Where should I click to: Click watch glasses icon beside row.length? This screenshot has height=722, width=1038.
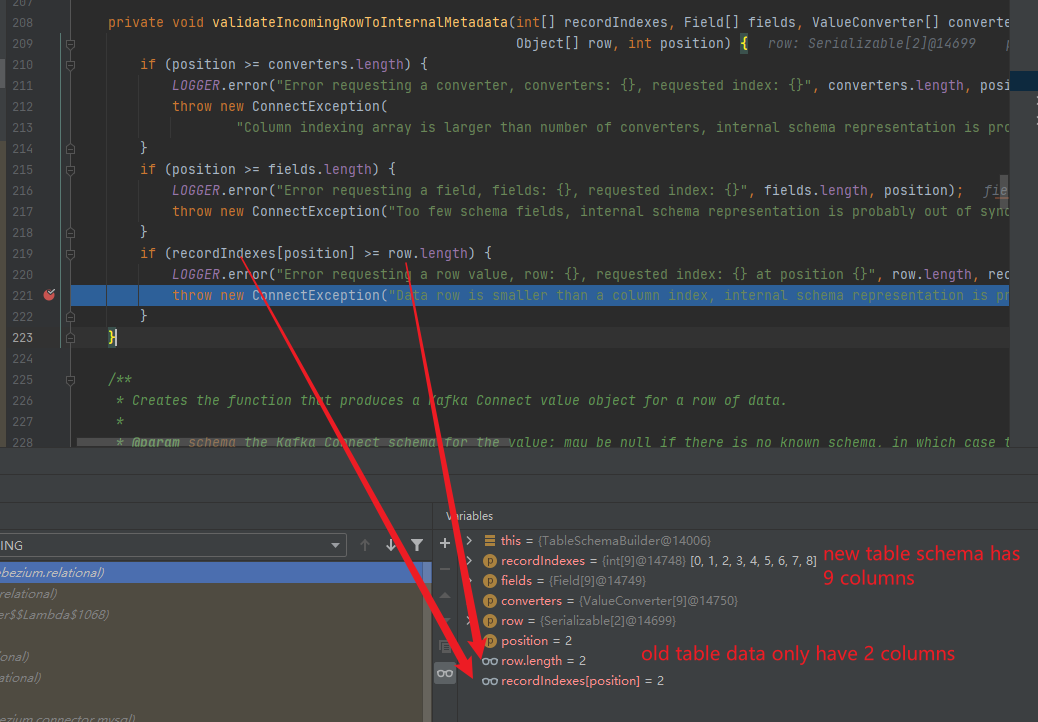click(490, 661)
